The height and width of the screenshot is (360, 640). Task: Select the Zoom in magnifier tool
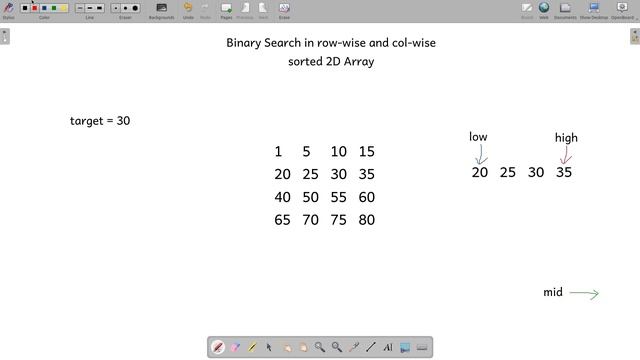(320, 347)
